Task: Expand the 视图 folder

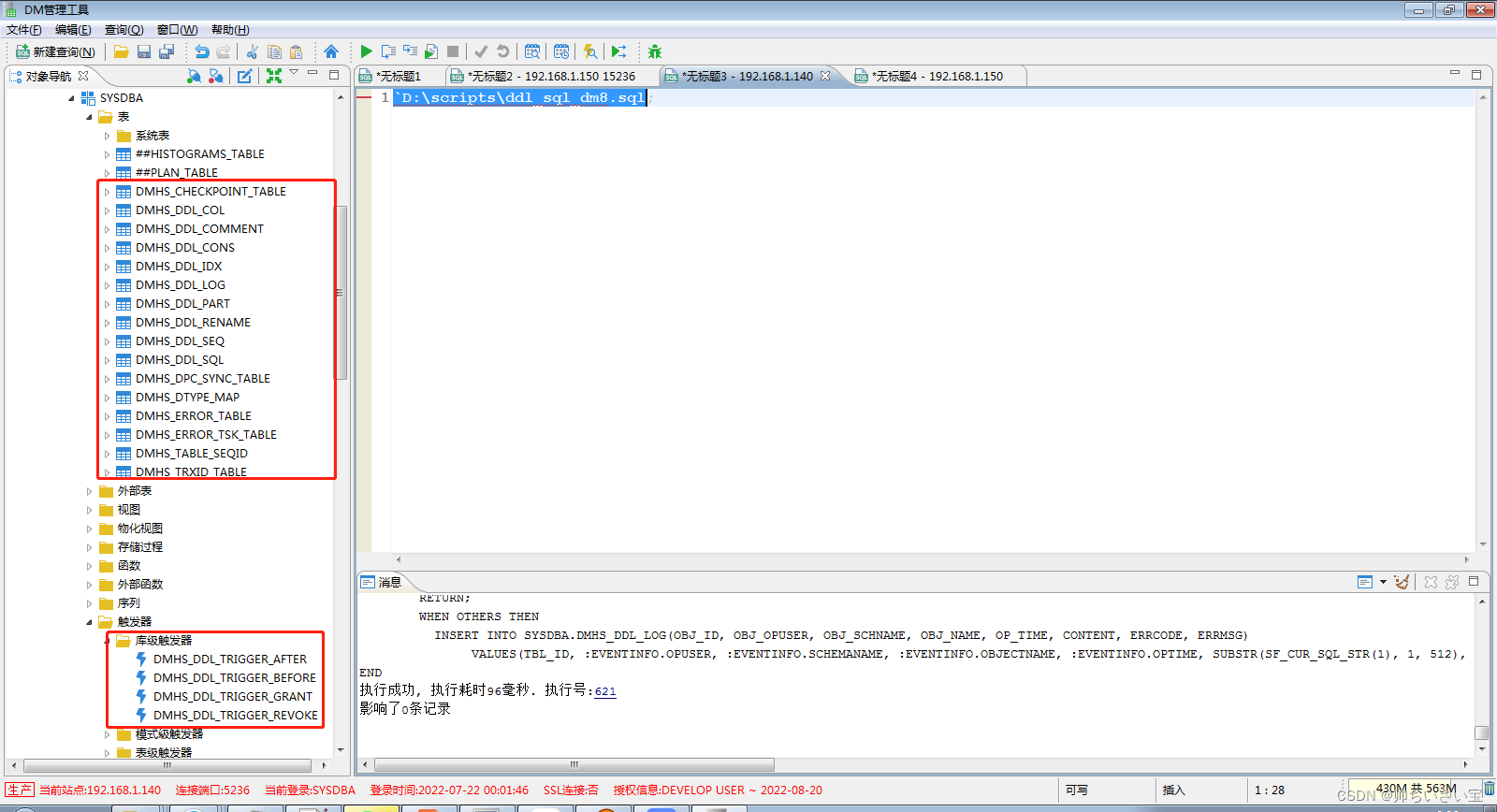Action: (x=89, y=510)
